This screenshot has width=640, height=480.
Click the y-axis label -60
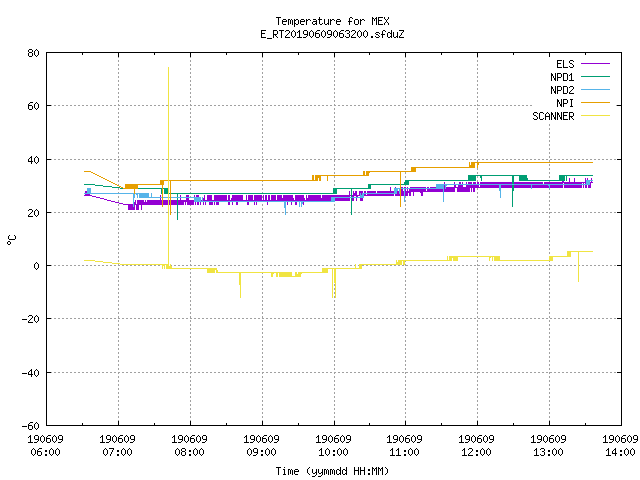pos(31,426)
